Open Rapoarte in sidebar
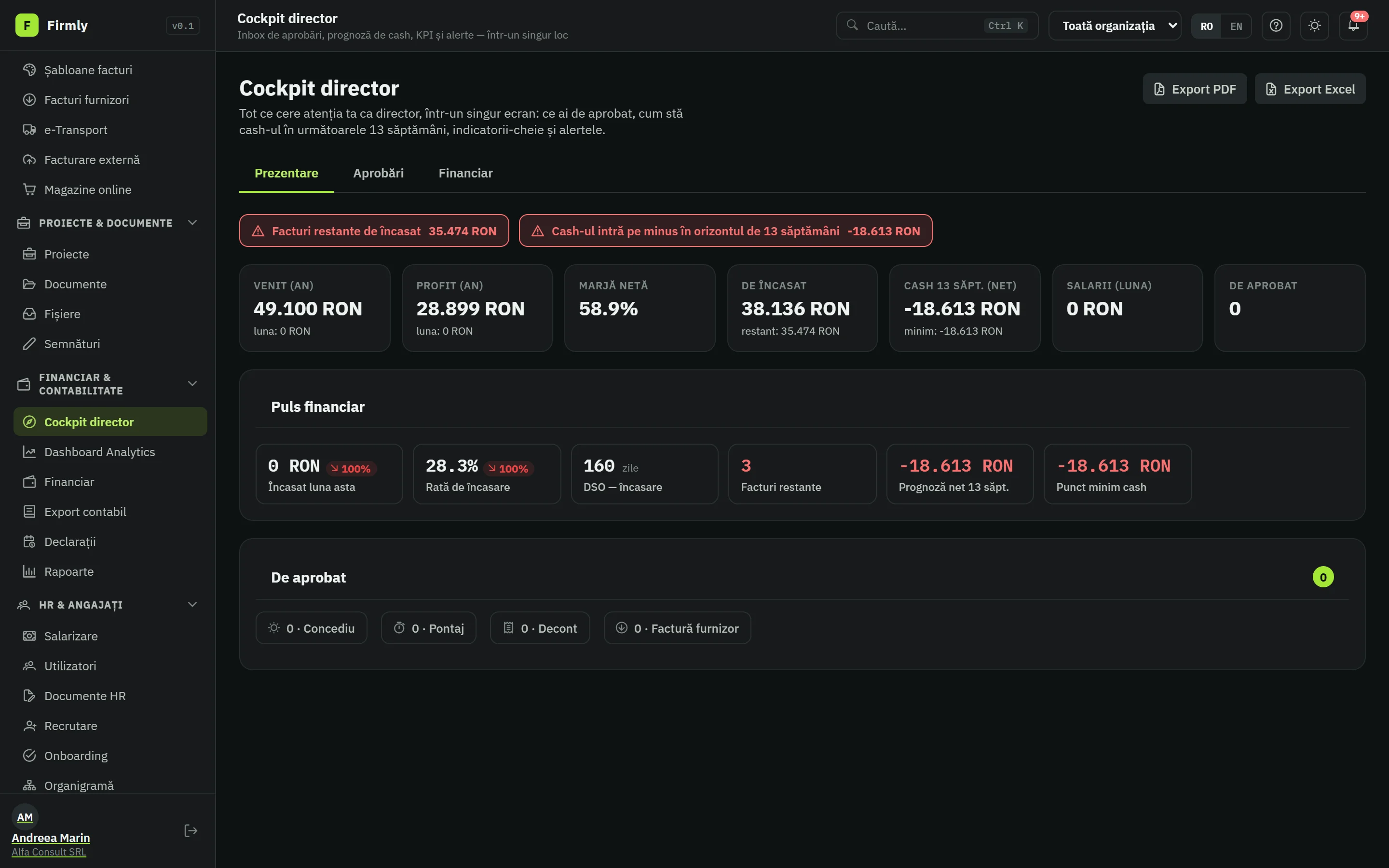 [x=110, y=571]
